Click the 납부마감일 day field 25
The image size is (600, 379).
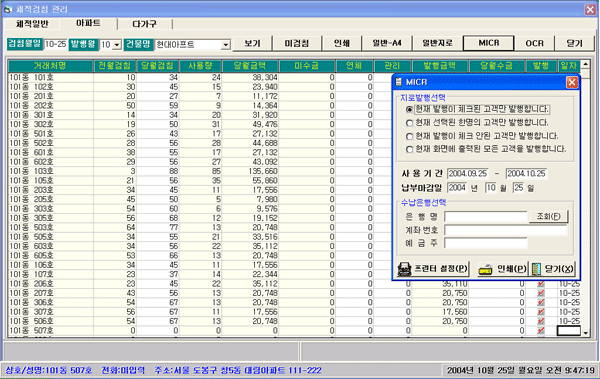[x=518, y=188]
